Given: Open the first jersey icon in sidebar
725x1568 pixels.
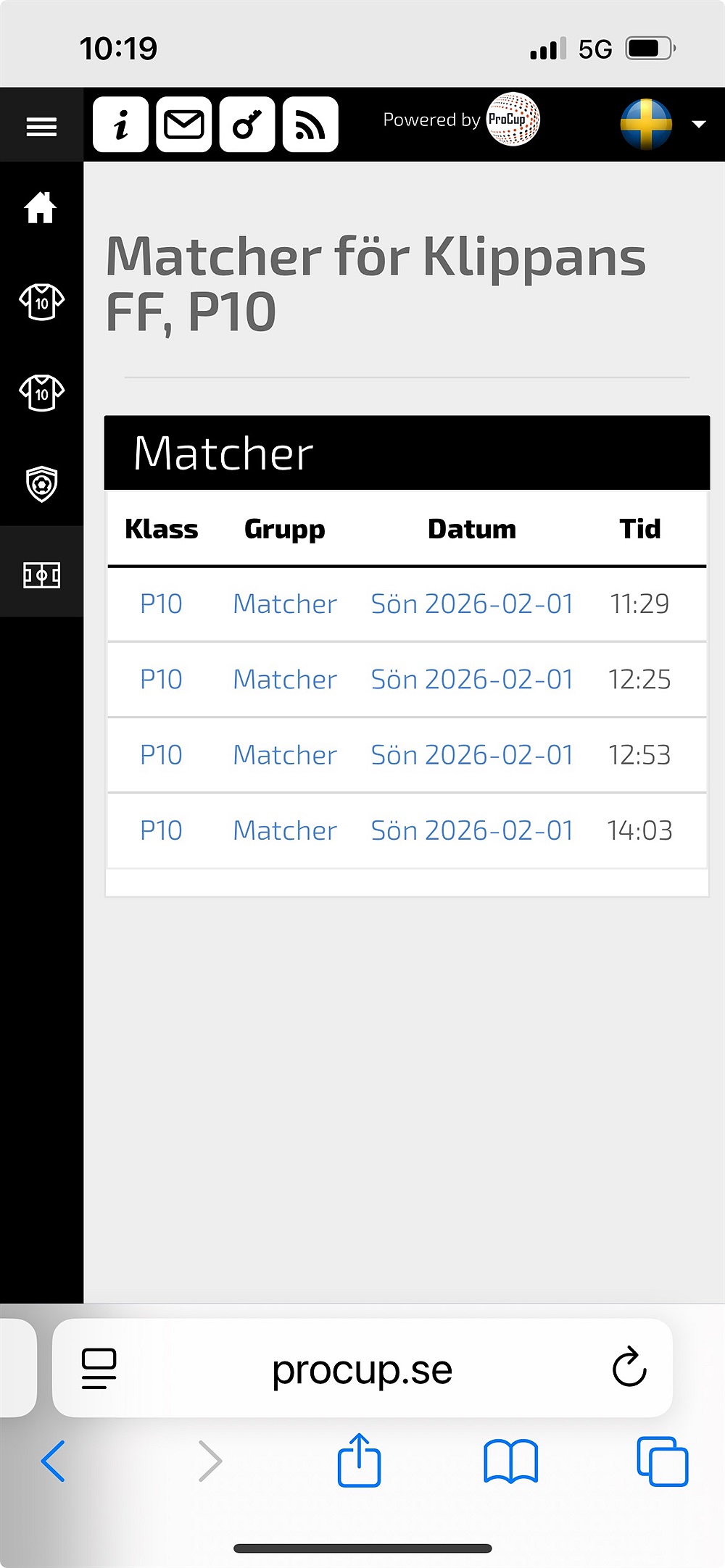Looking at the screenshot, I should (x=41, y=301).
